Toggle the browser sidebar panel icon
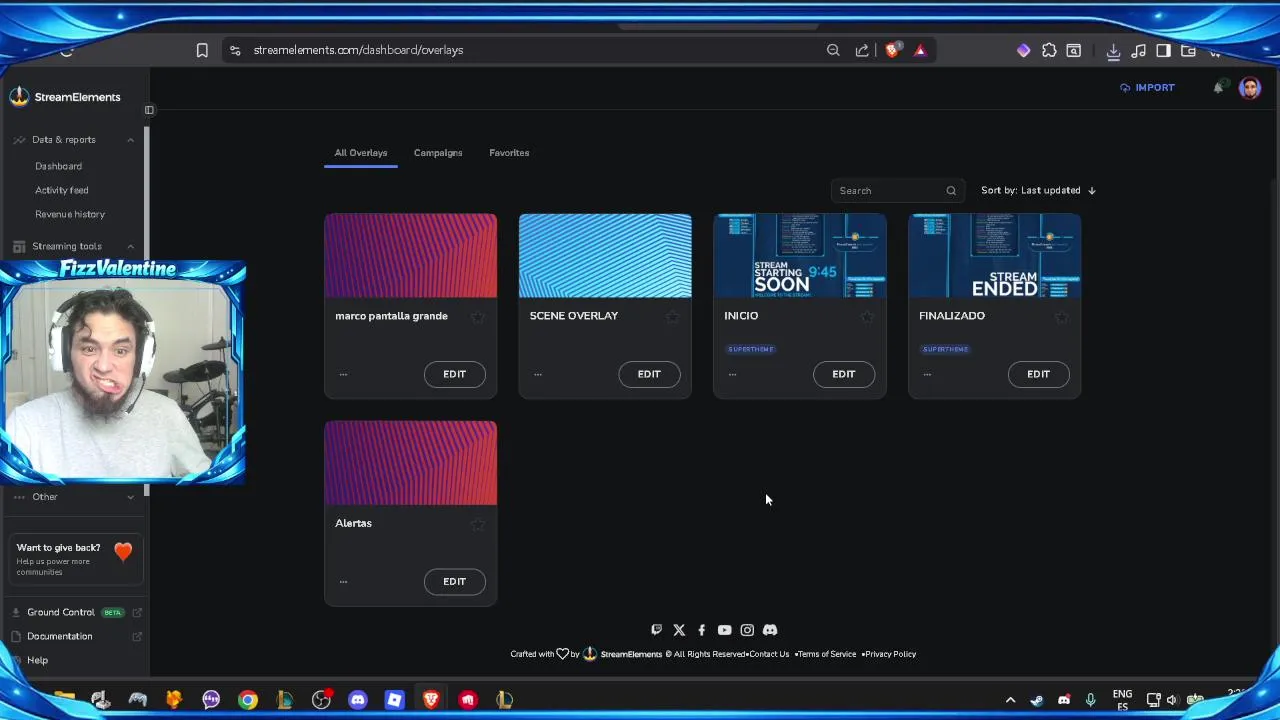This screenshot has width=1280, height=720. pyautogui.click(x=1163, y=50)
